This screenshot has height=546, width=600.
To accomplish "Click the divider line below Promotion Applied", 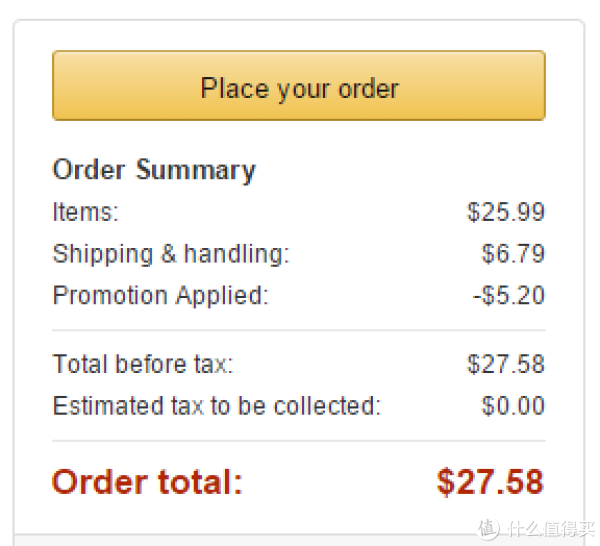I will (299, 330).
